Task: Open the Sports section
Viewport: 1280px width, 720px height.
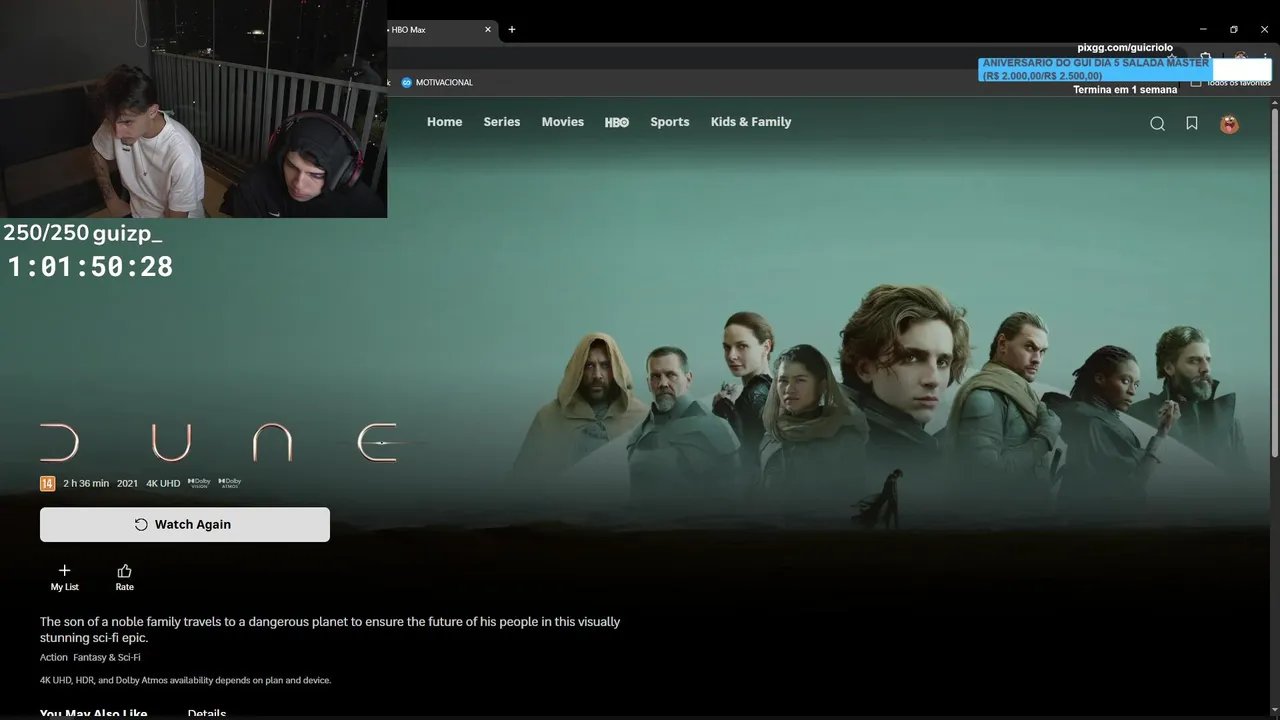Action: [669, 122]
